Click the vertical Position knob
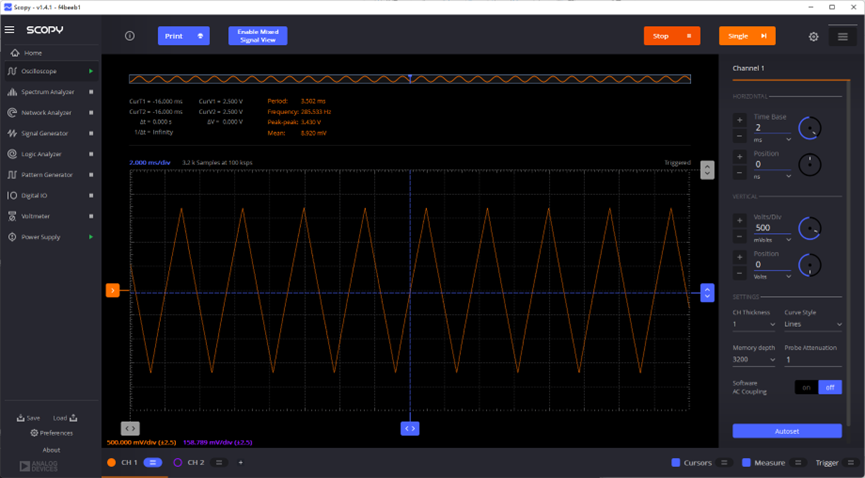865x478 pixels. pyautogui.click(x=809, y=265)
